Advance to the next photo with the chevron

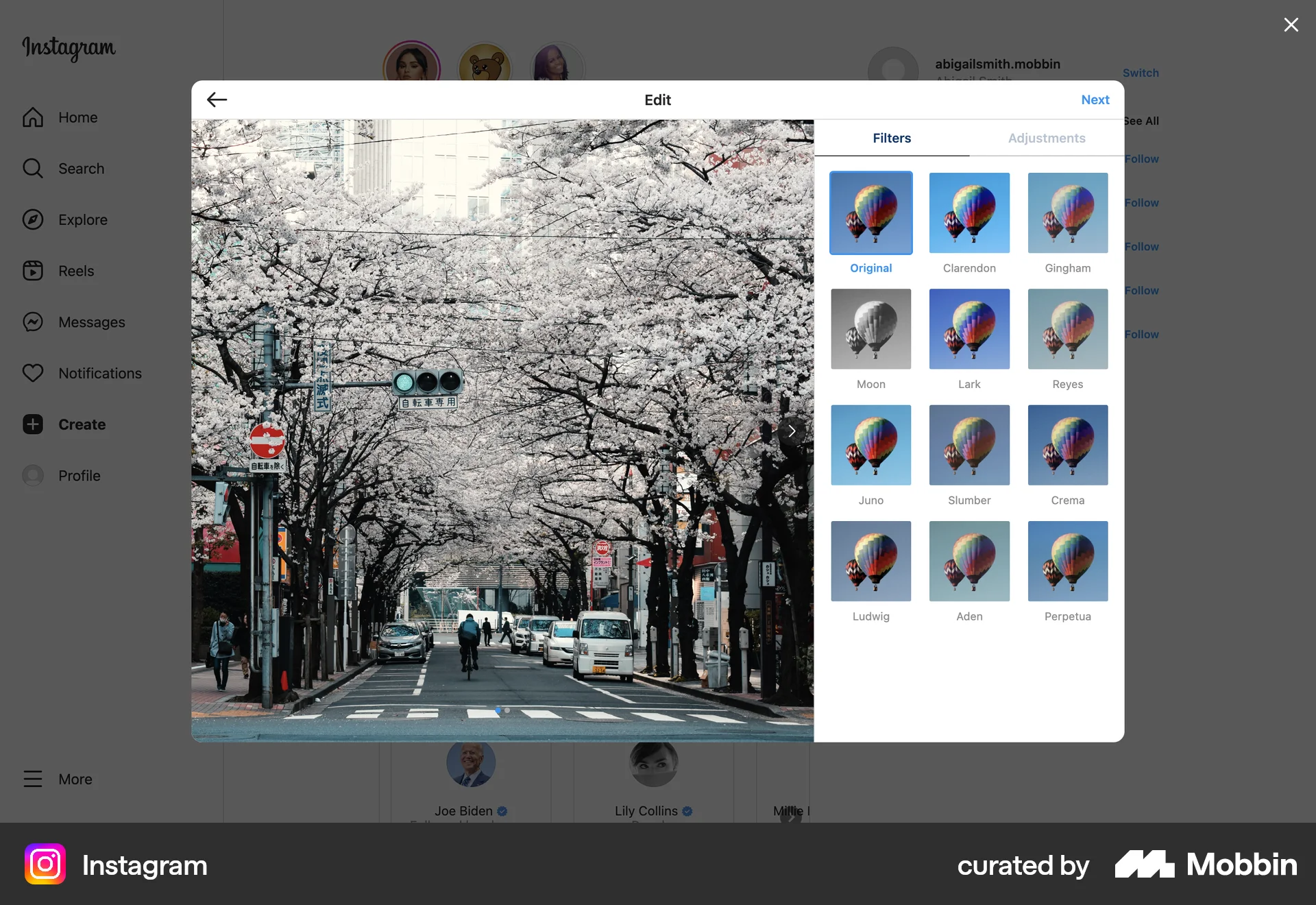pos(792,431)
